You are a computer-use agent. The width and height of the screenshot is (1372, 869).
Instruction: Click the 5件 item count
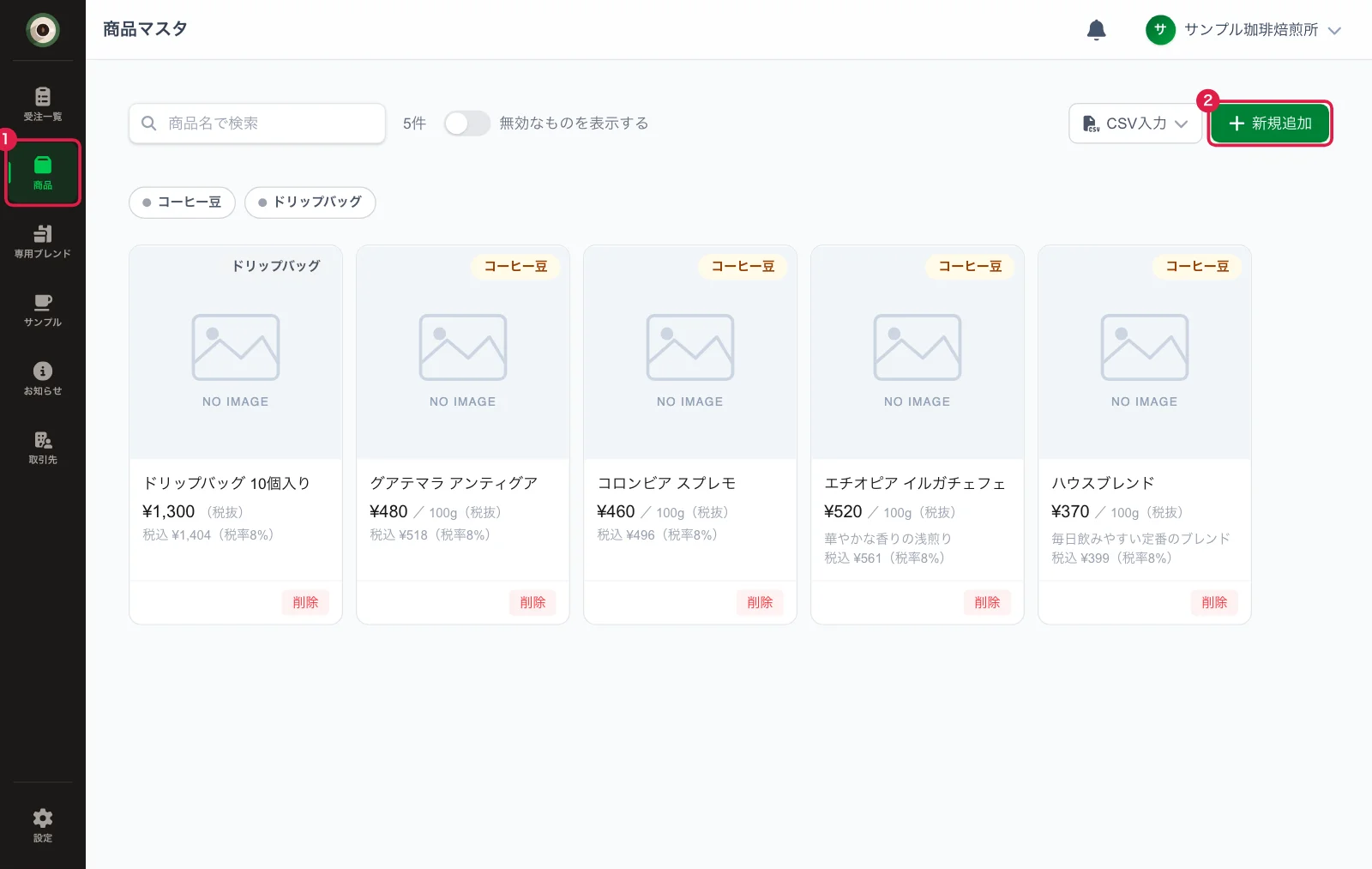tap(414, 124)
